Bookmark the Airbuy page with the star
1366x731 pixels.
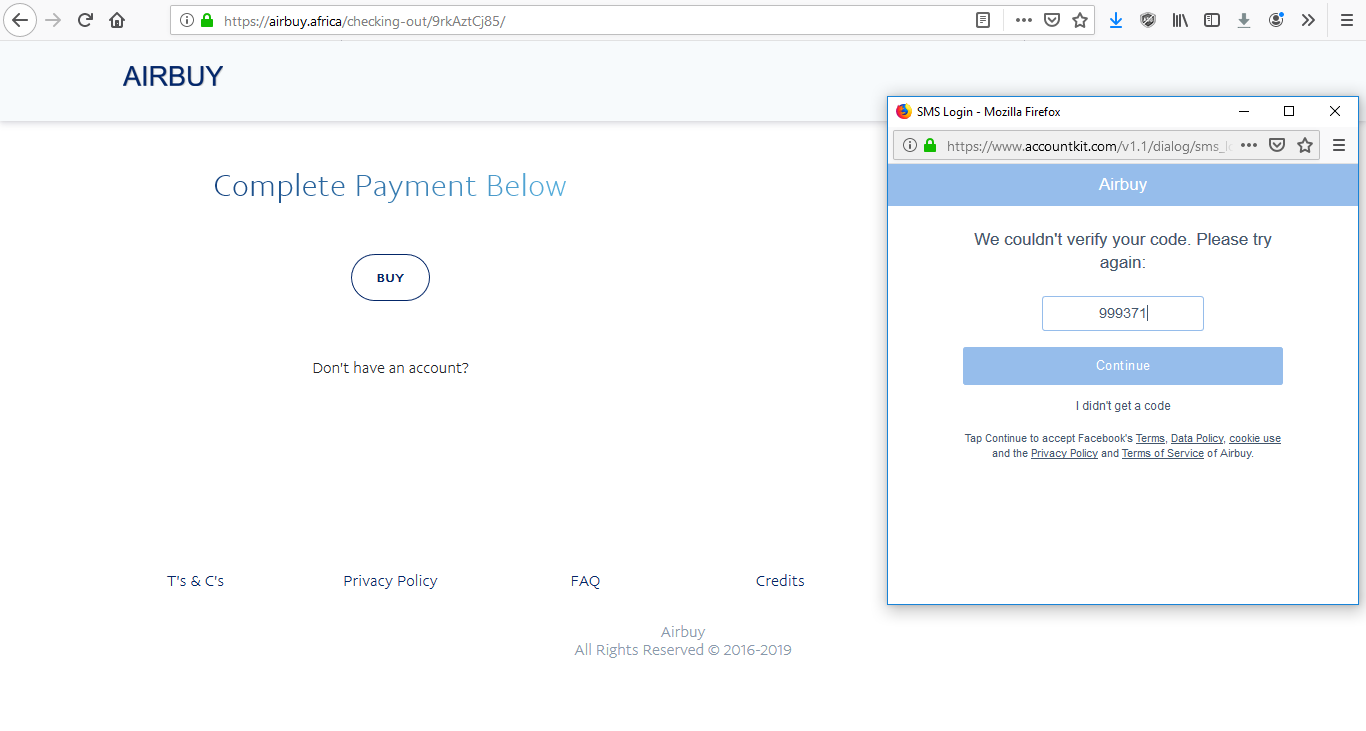[x=1080, y=20]
